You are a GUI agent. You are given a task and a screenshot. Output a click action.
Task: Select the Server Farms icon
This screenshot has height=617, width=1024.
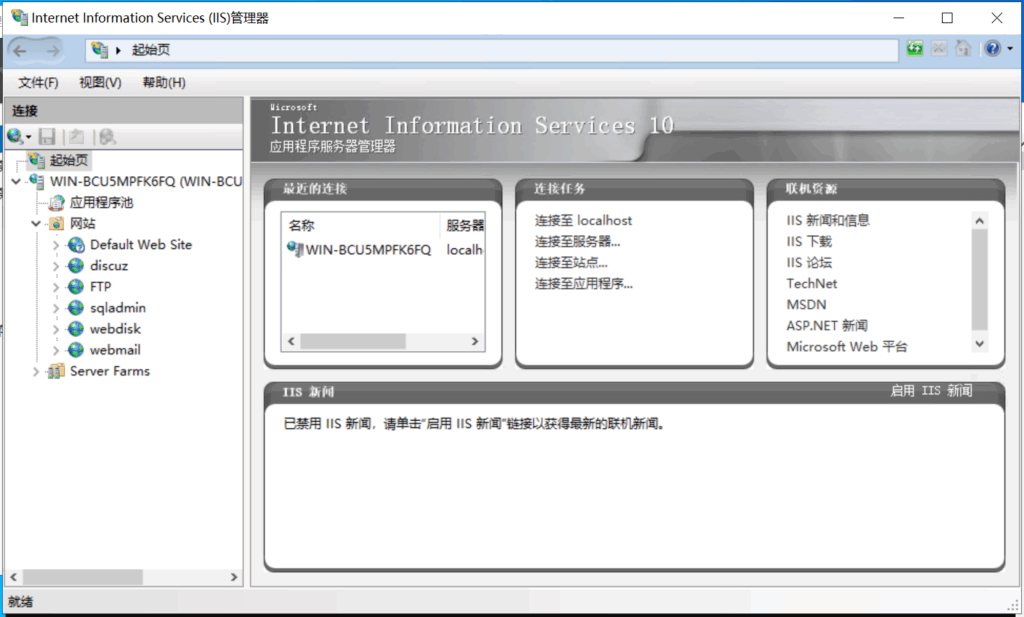pyautogui.click(x=56, y=371)
